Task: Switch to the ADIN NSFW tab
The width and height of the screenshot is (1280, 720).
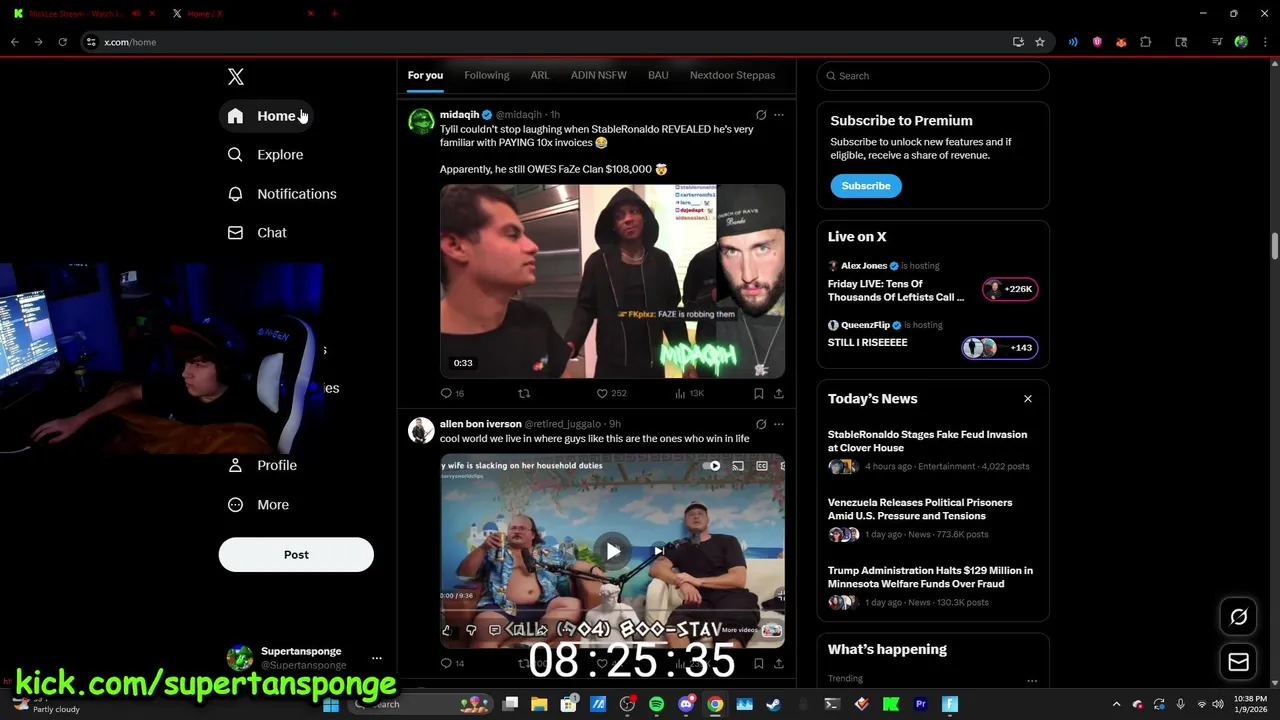Action: pos(599,76)
